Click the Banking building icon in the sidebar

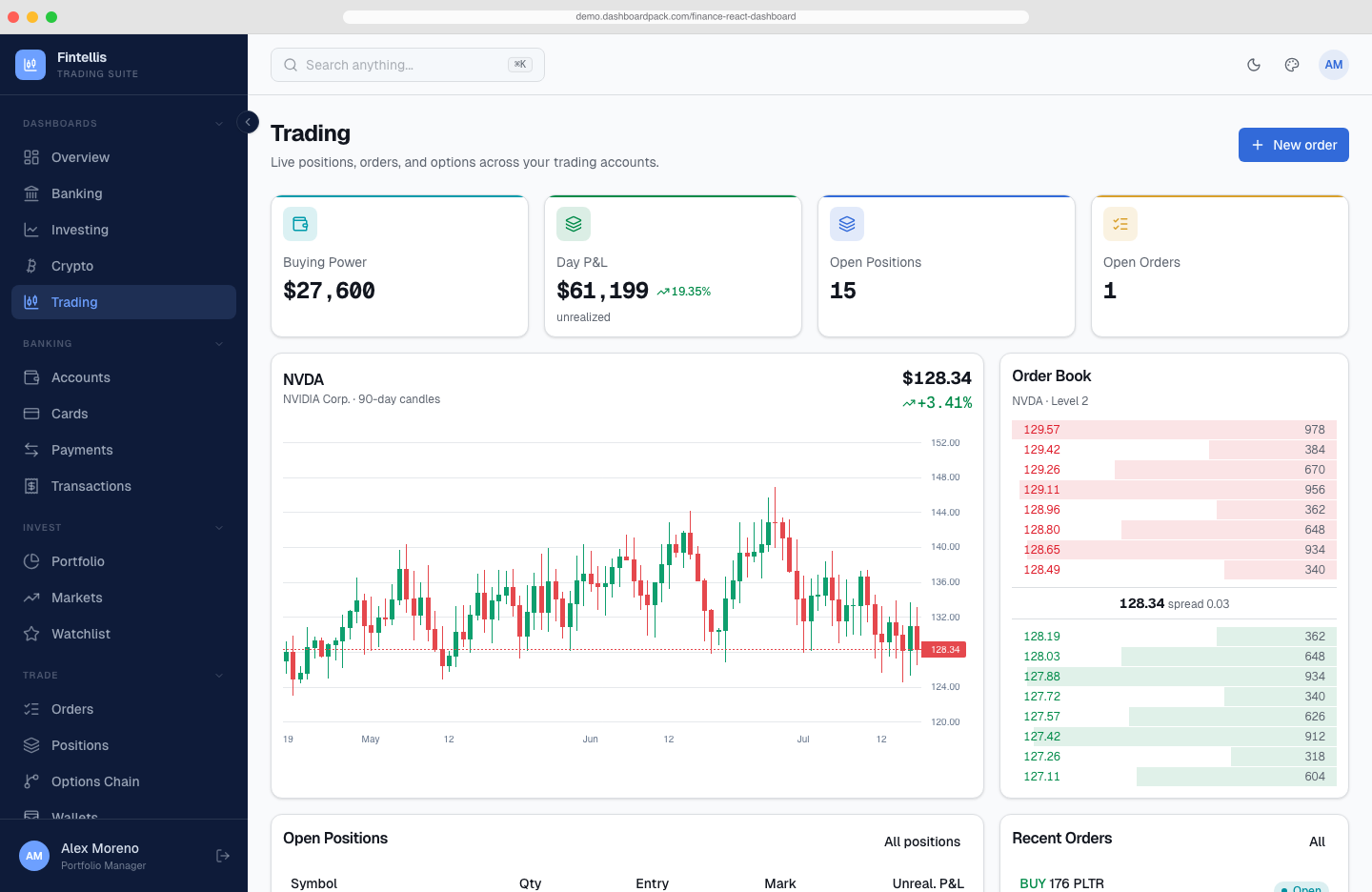point(31,193)
